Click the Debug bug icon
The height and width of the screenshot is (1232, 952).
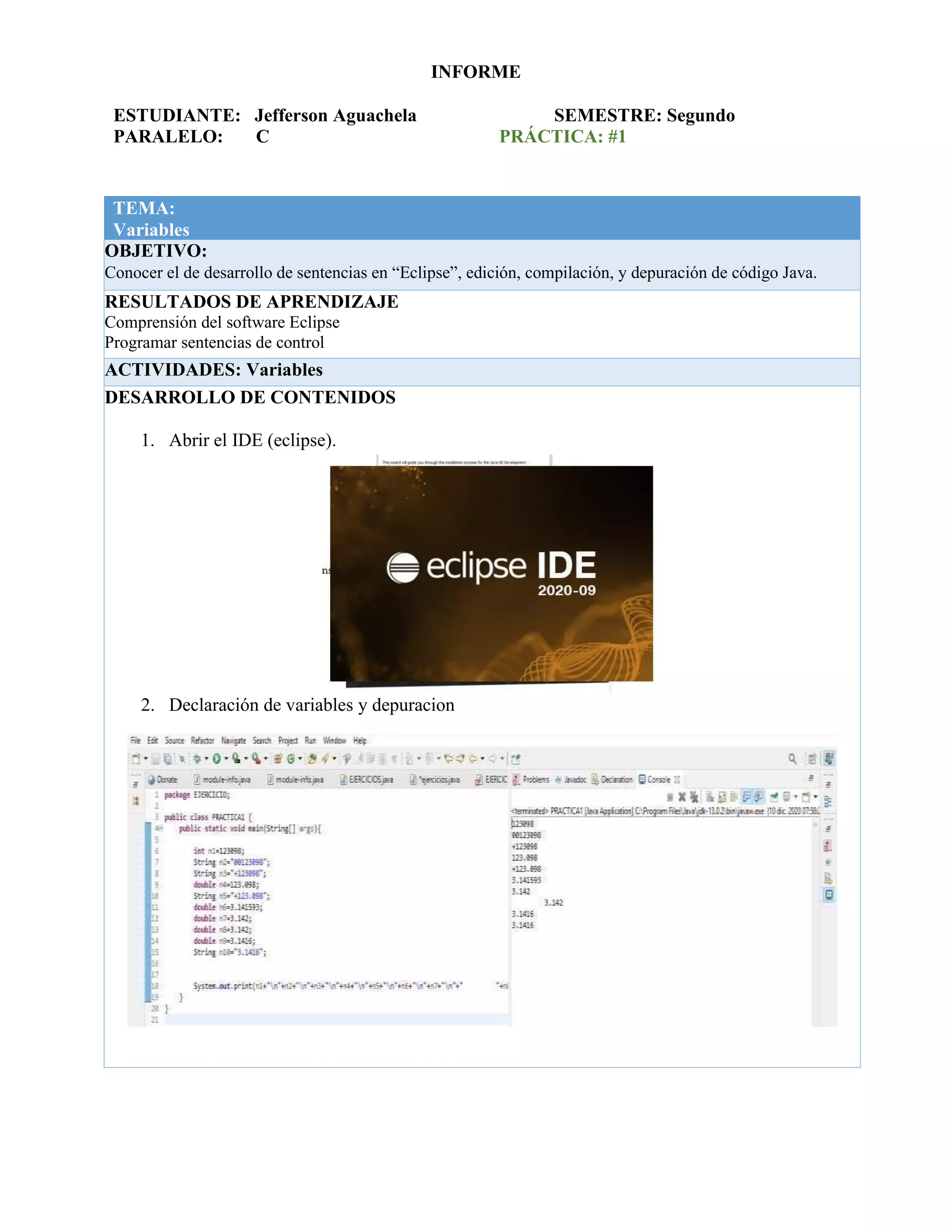(x=198, y=759)
